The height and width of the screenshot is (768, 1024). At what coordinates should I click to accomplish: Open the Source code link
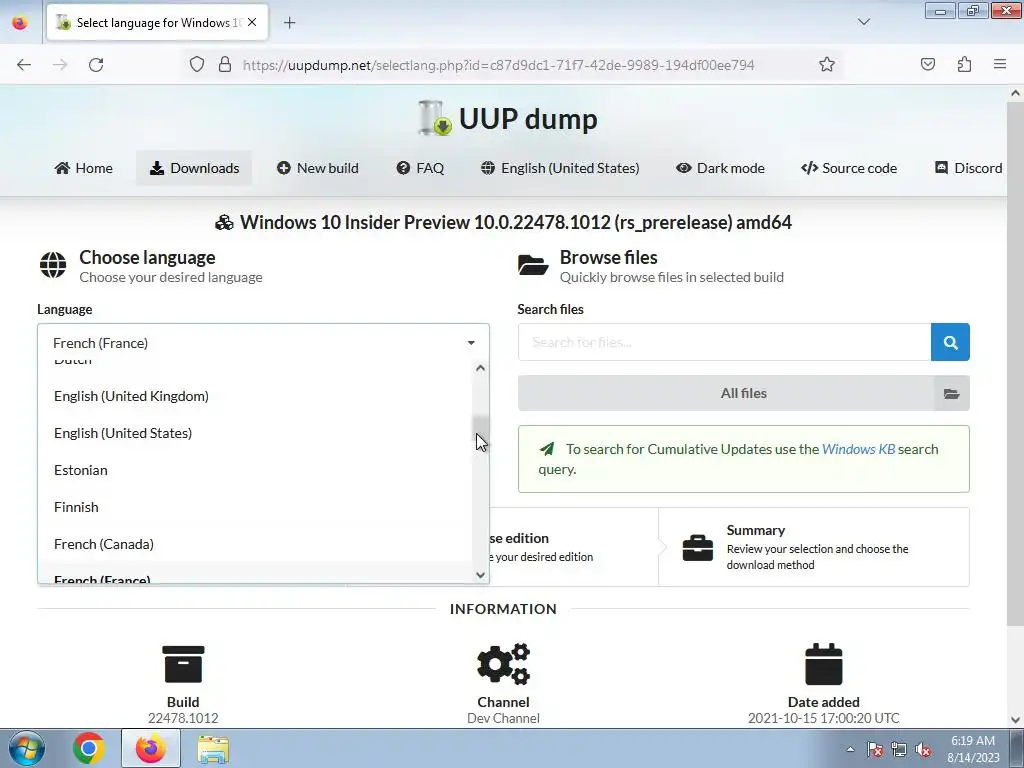[x=849, y=168]
